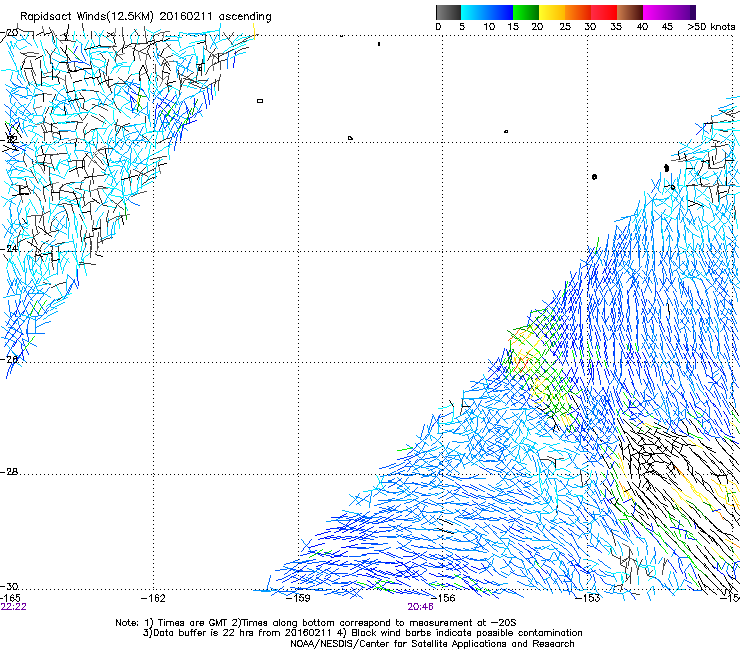Click the magenta 40-45 knots legend swatch
This screenshot has height=650, width=740.
coord(656,12)
